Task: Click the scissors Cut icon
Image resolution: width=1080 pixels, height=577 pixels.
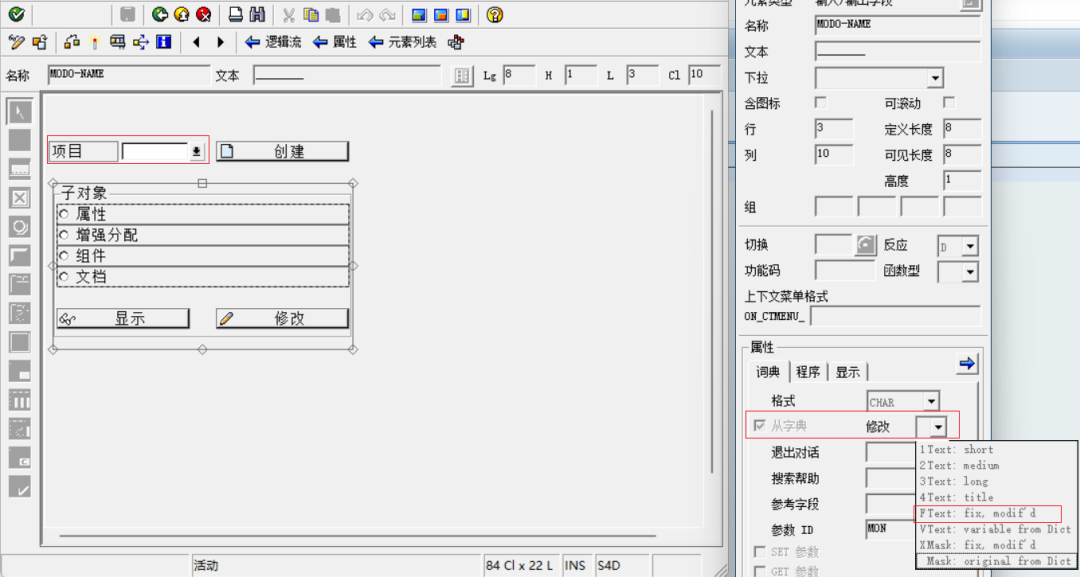Action: 289,14
